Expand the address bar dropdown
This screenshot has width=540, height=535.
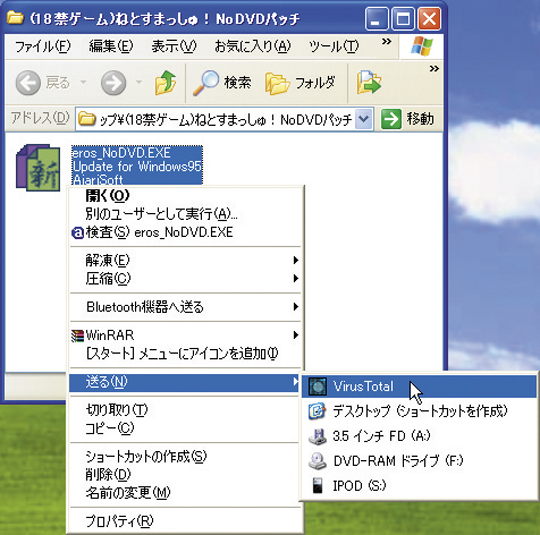(x=363, y=119)
